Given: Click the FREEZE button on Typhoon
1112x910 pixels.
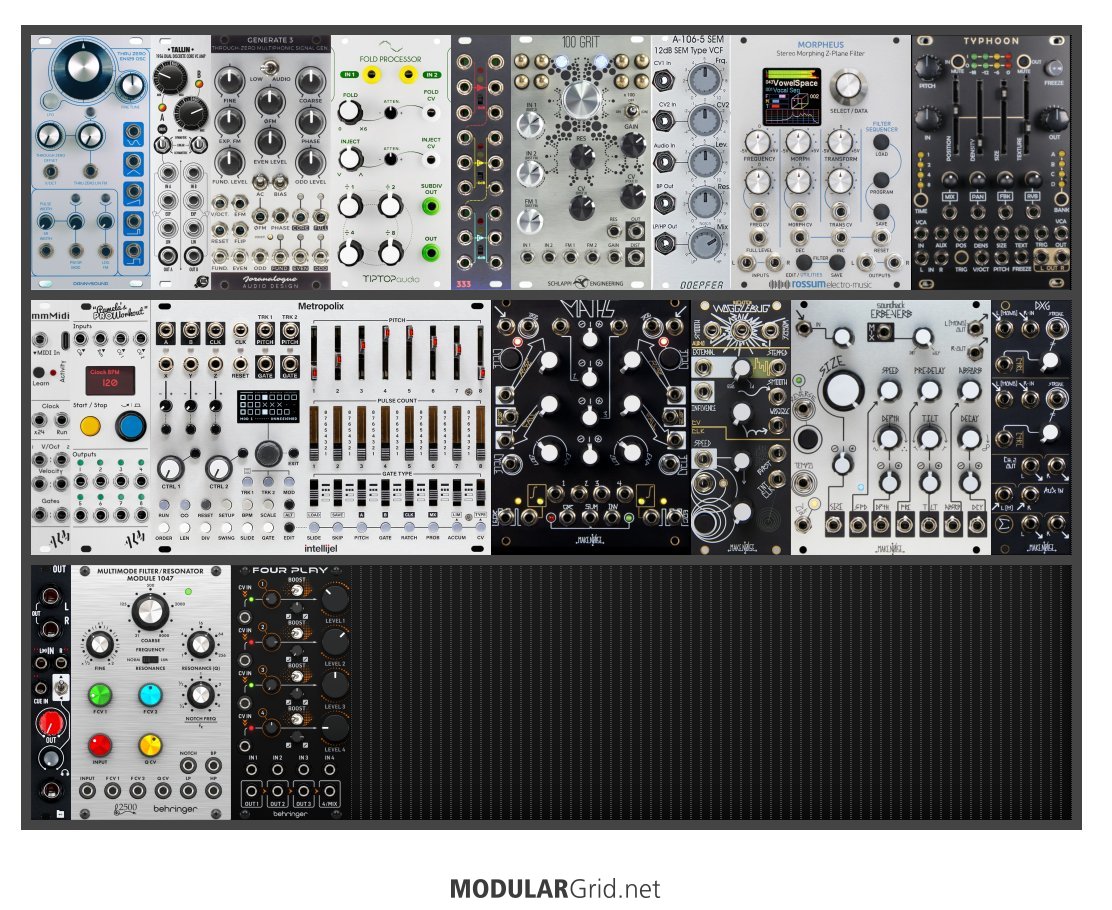Looking at the screenshot, I should tap(1054, 67).
